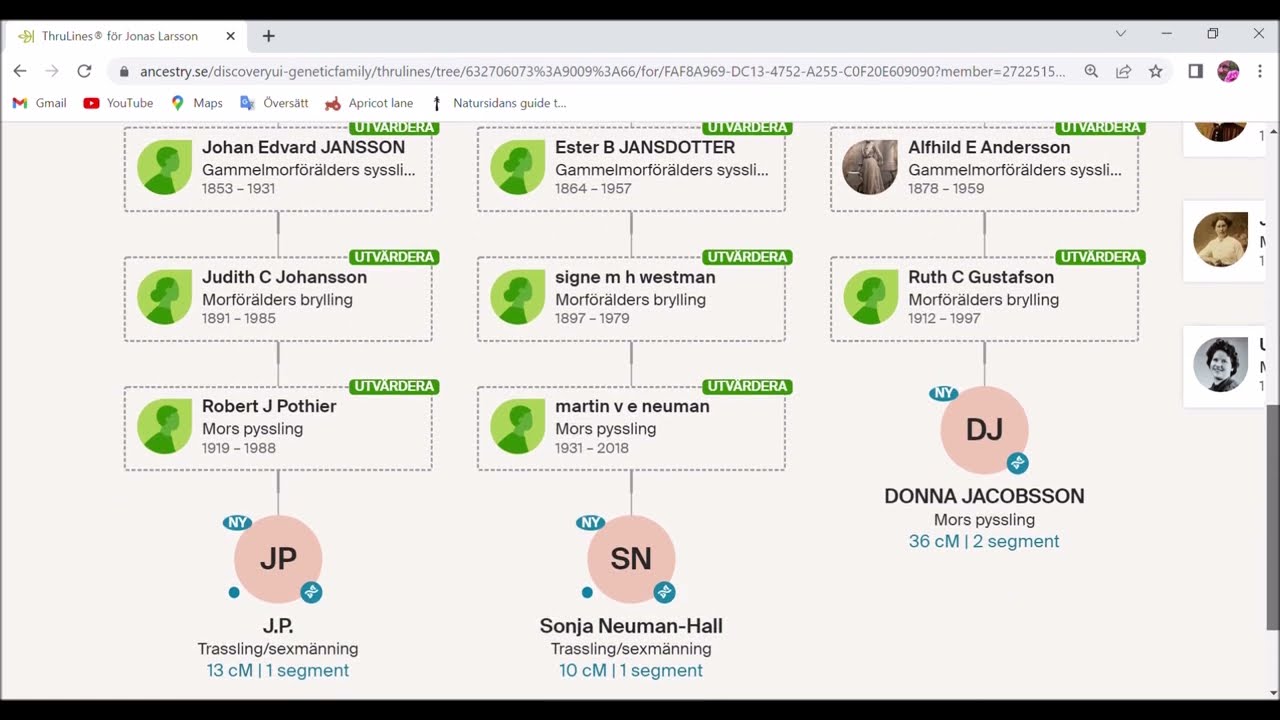Viewport: 1280px width, 720px height.
Task: Open the Gmail bookmark
Action: [x=39, y=103]
